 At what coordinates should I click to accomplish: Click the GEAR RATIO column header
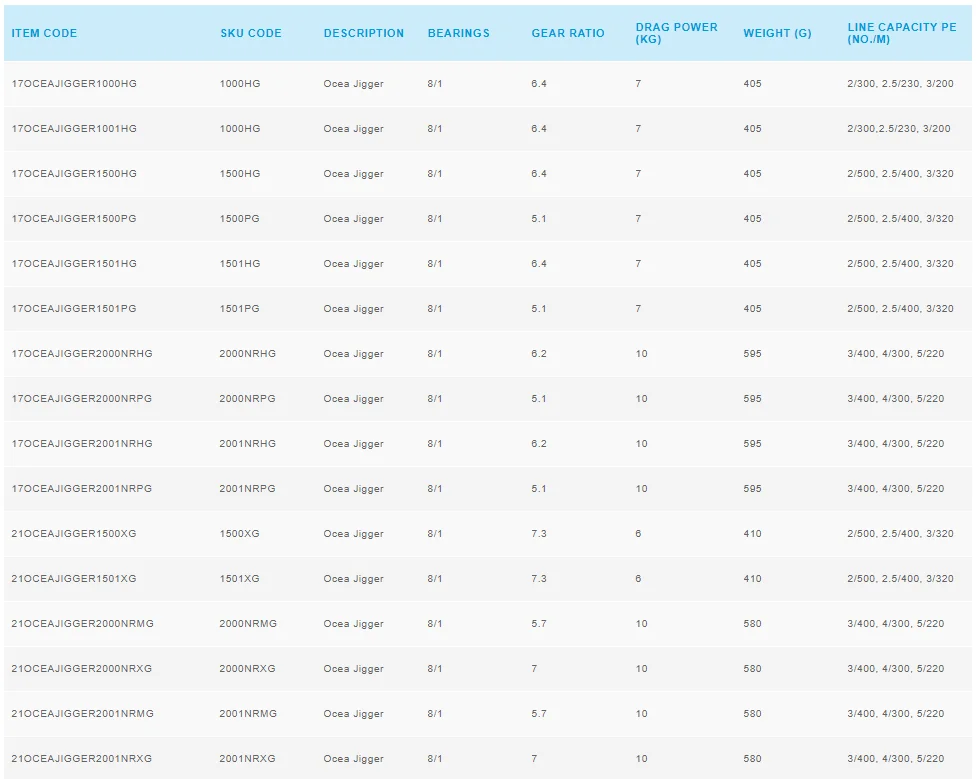pyautogui.click(x=568, y=33)
